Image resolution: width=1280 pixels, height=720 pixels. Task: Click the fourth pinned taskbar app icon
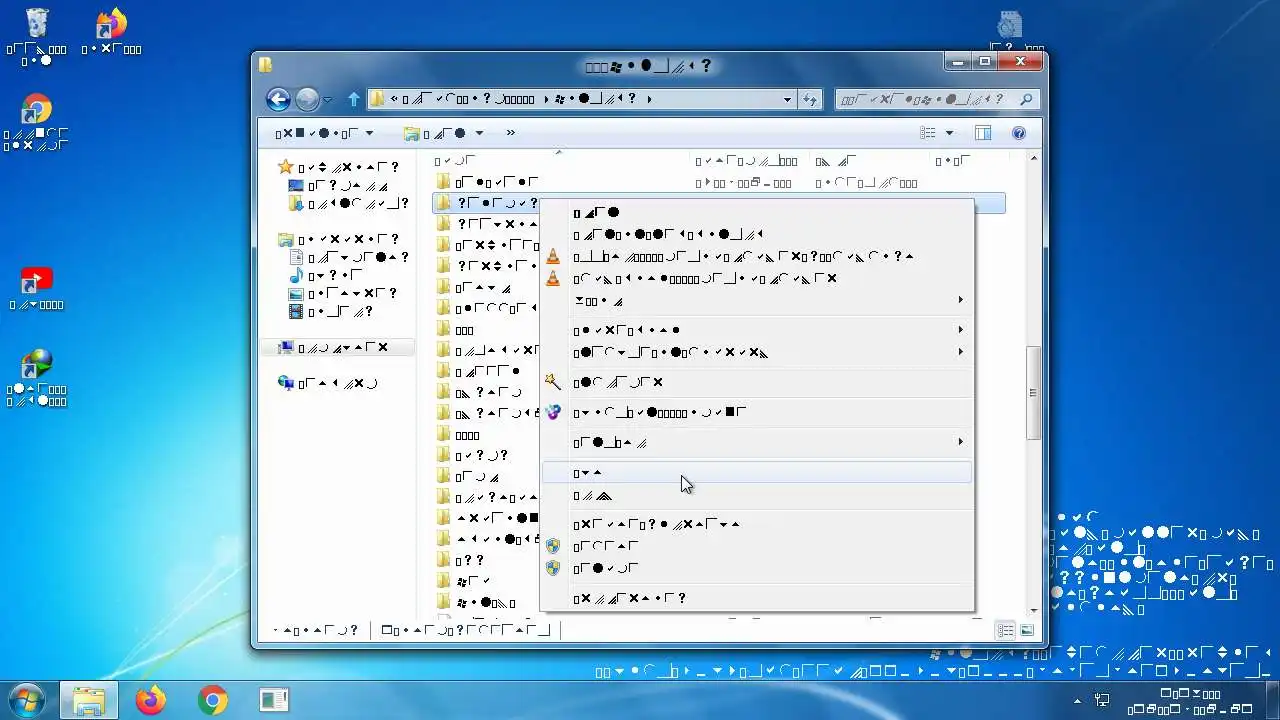tap(274, 700)
